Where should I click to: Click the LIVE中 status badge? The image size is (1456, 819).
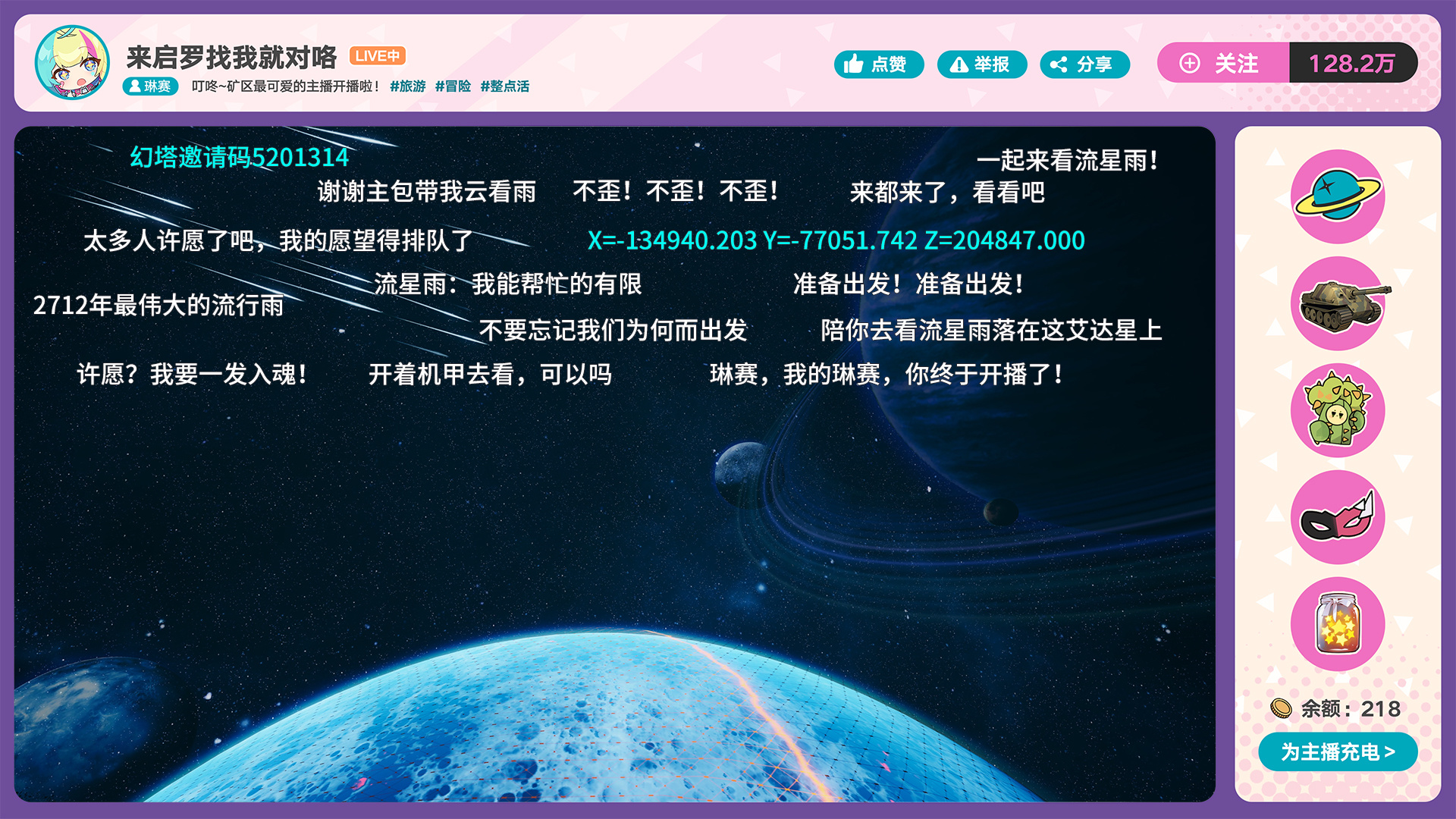coord(377,56)
